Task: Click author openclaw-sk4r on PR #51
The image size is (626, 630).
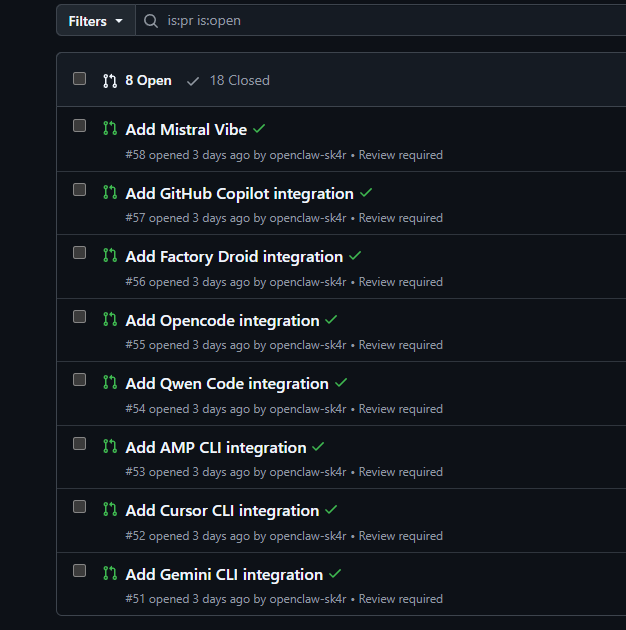Action: (x=308, y=599)
